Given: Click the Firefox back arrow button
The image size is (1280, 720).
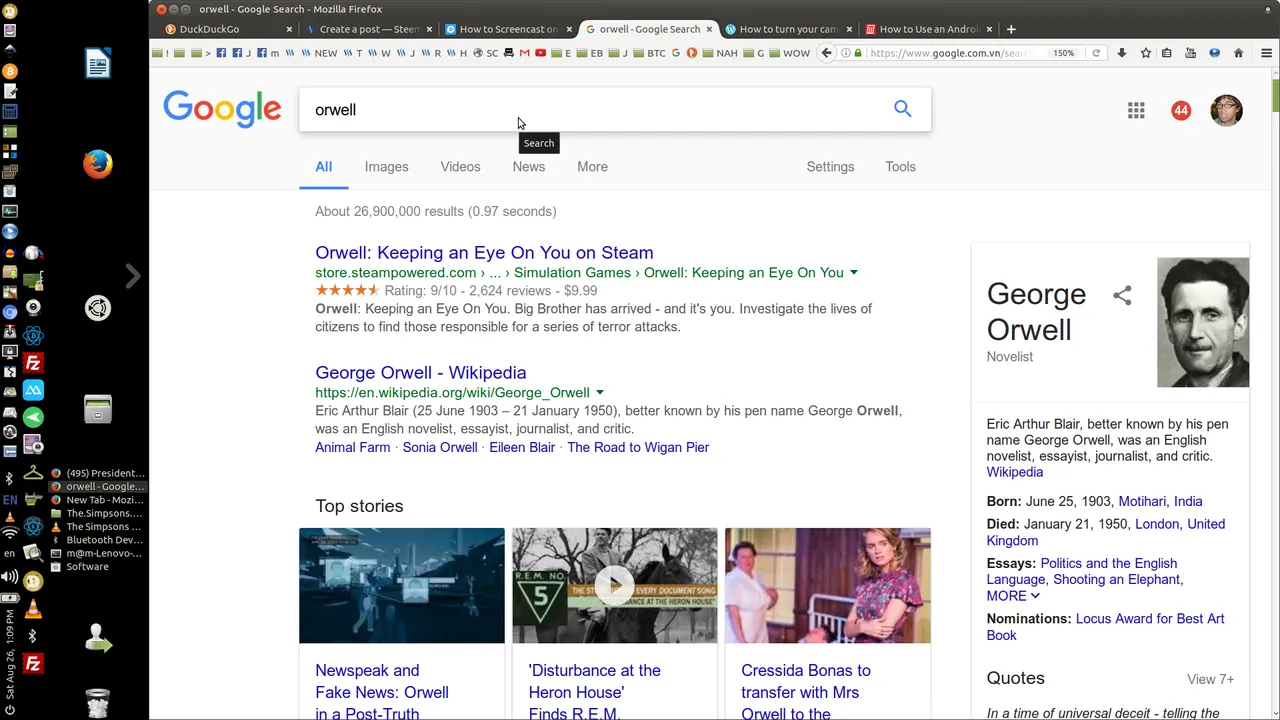Looking at the screenshot, I should [x=826, y=53].
